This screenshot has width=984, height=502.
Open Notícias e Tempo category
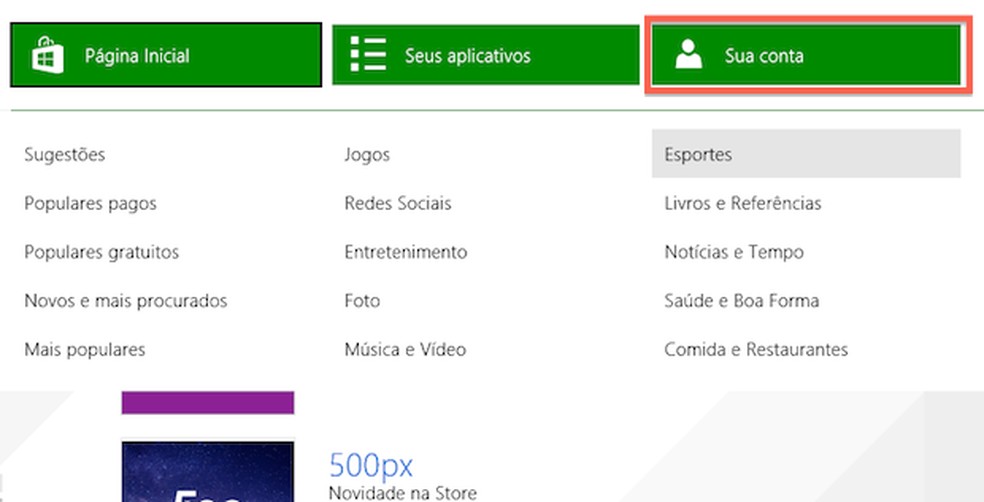coord(734,252)
